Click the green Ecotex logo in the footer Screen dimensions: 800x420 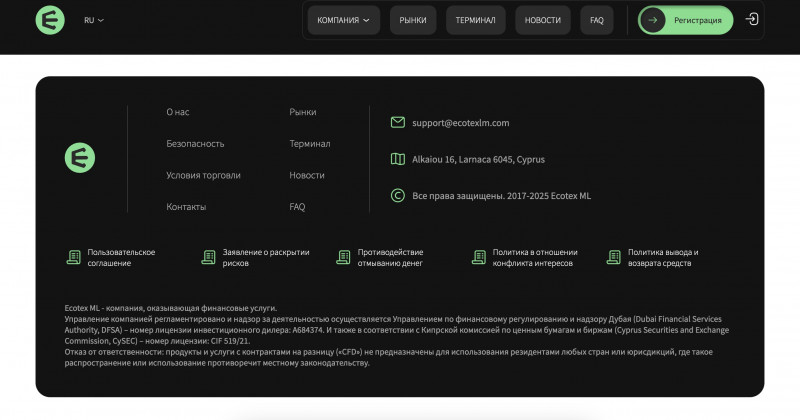click(80, 158)
